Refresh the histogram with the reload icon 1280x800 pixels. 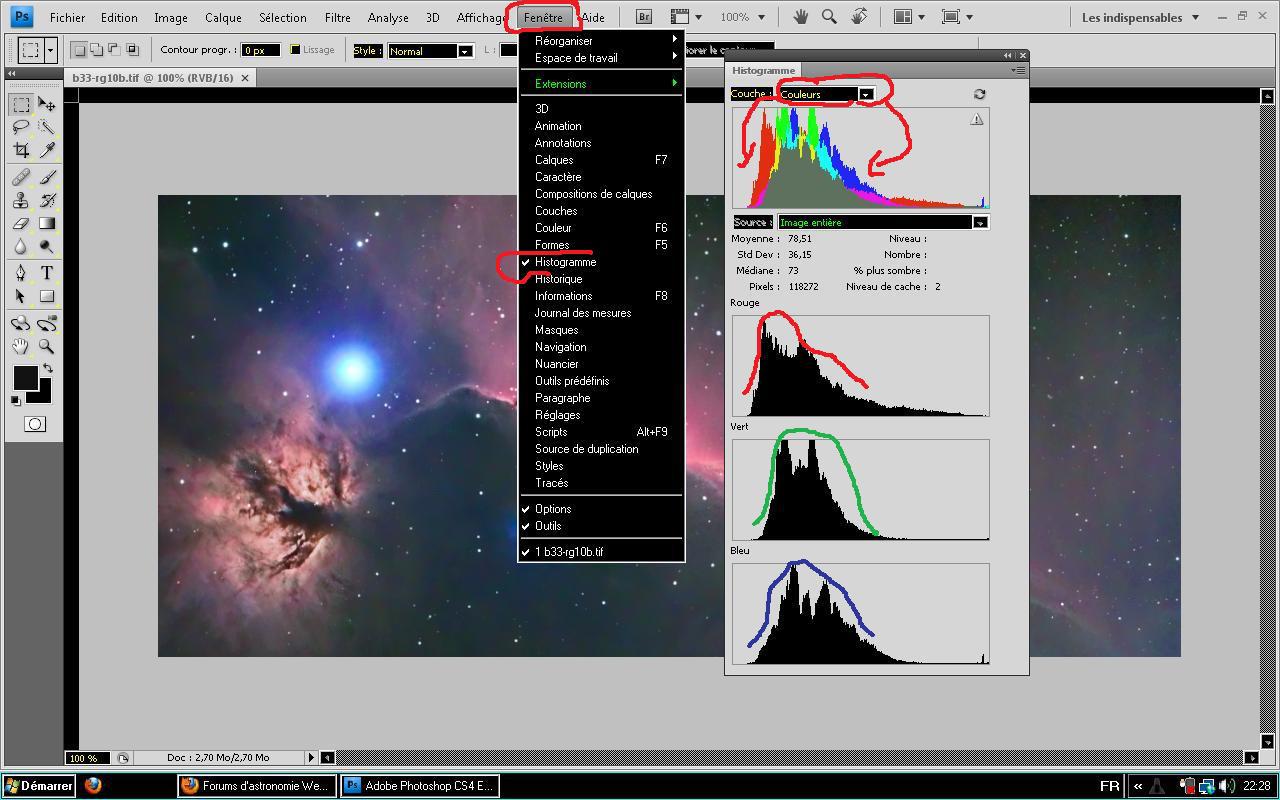pos(979,94)
